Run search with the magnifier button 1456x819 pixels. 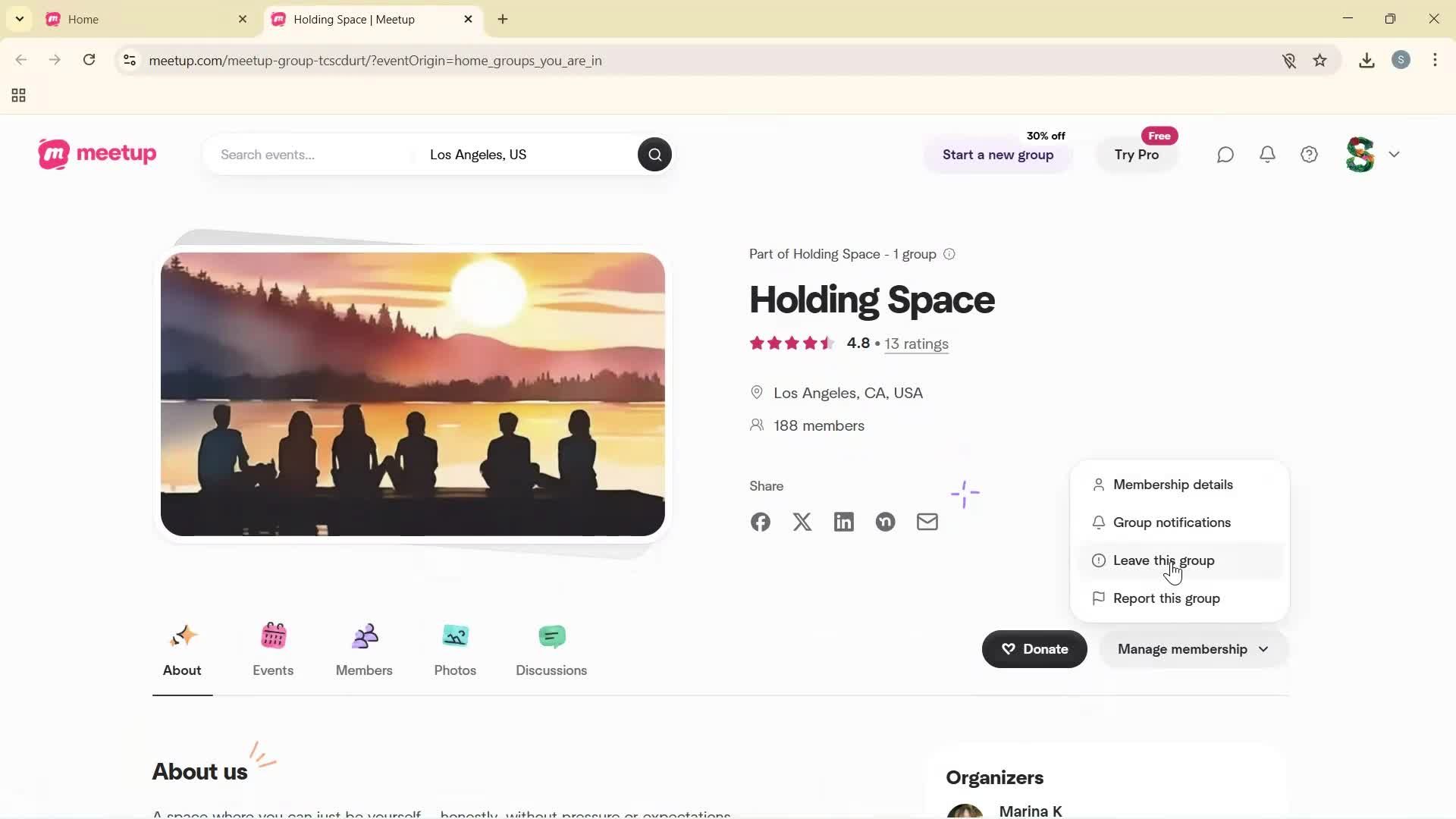tap(654, 154)
